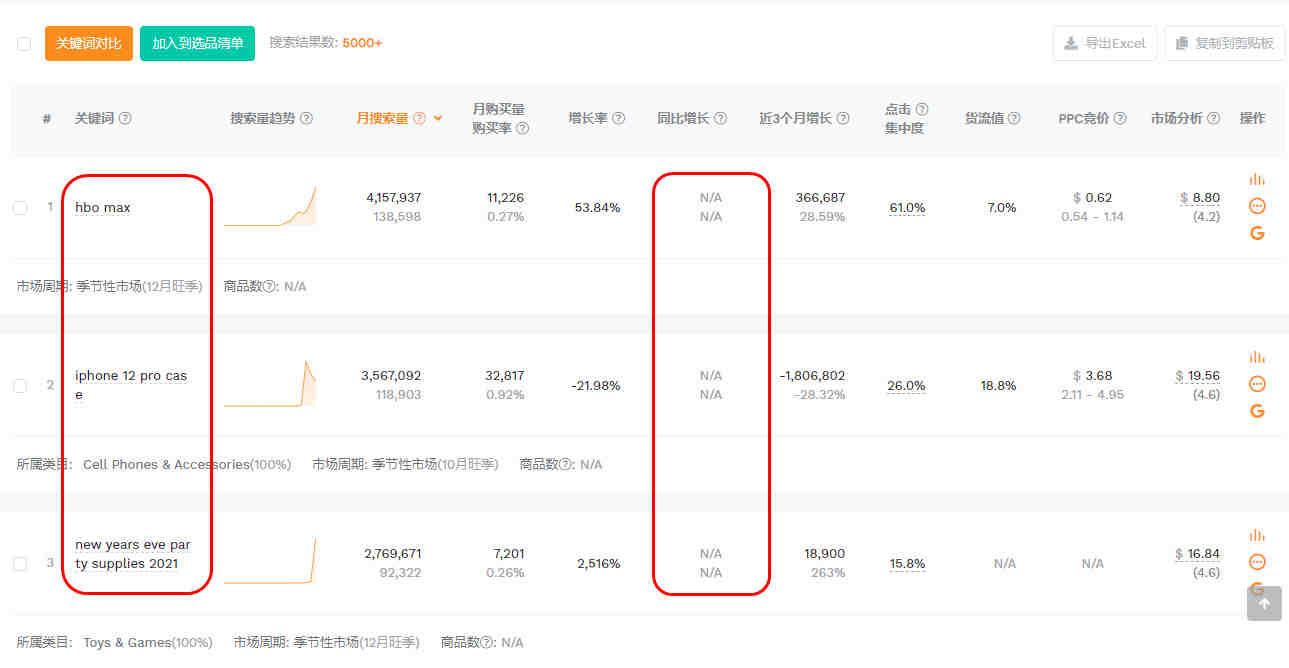Click the hbo max search trend sparkline

(270, 206)
